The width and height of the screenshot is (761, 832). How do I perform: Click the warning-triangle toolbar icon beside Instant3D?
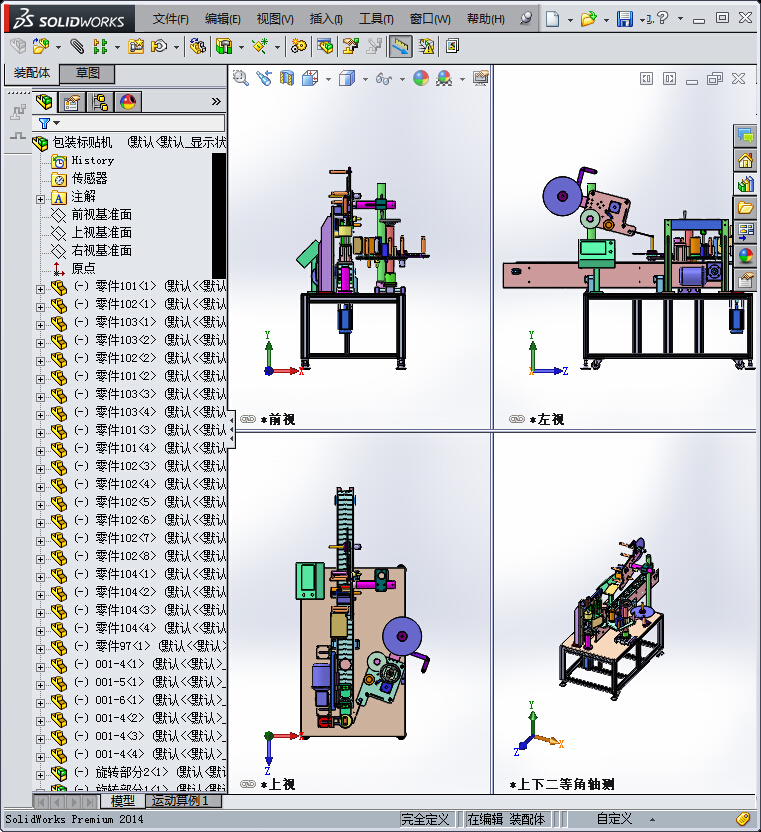(426, 47)
